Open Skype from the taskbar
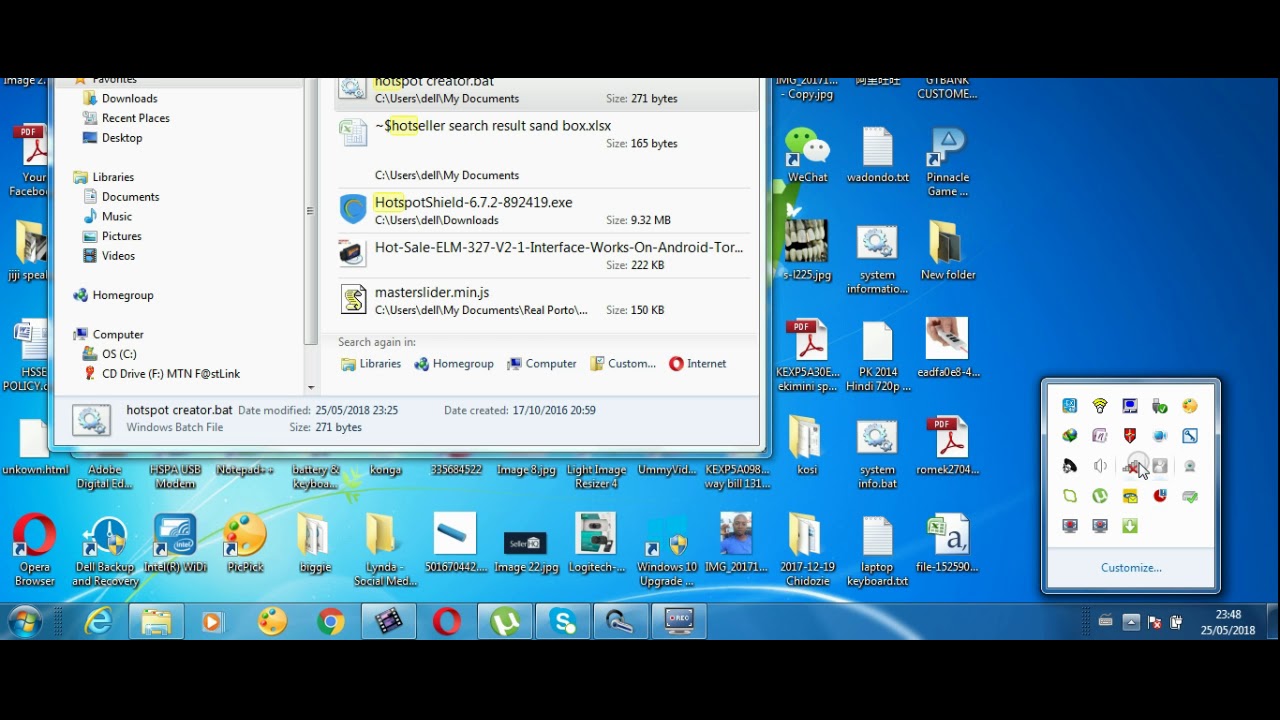The image size is (1280, 720). (x=564, y=622)
